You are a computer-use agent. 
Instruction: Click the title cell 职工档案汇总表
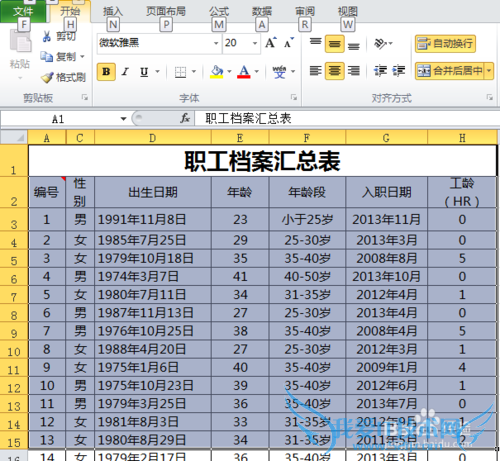(x=263, y=161)
